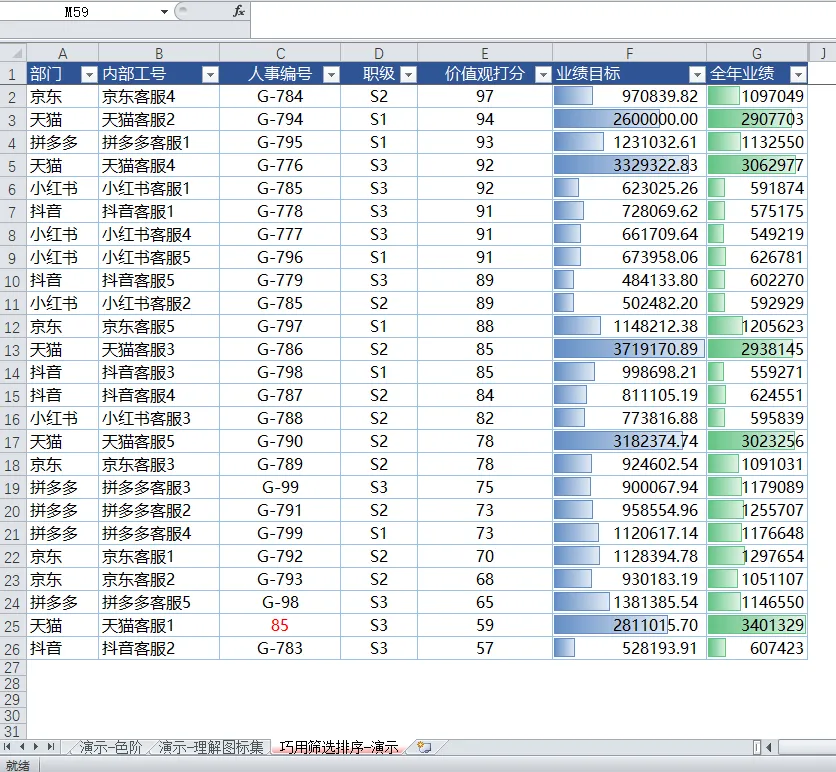Image resolution: width=836 pixels, height=772 pixels.
Task: Open the 内部工号 column filter dropdown
Action: pos(211,75)
